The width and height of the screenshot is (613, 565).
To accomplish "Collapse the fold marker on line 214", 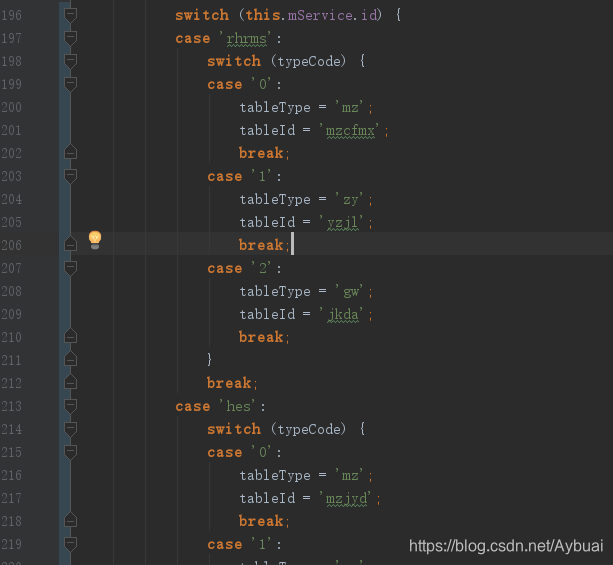I will click(x=70, y=430).
